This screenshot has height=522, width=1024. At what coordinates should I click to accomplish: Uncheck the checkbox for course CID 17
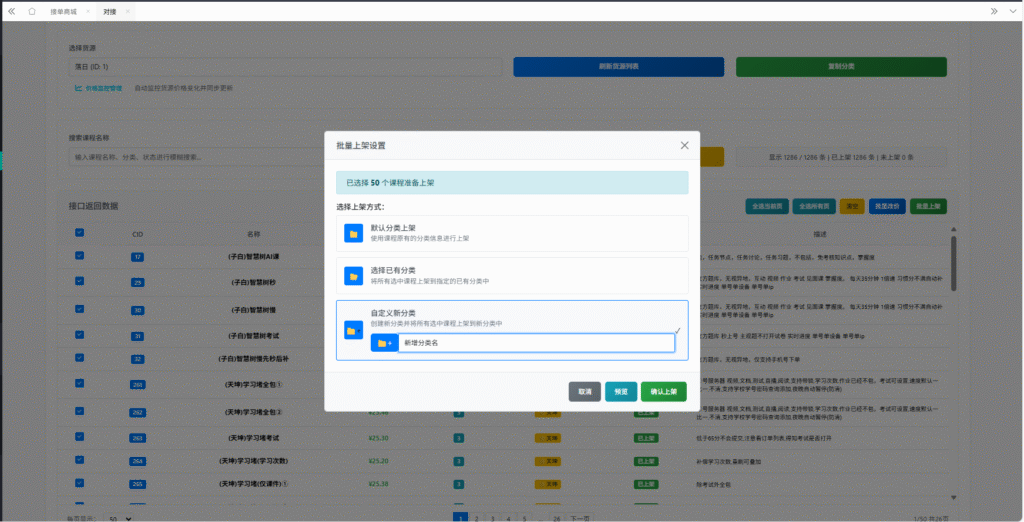pyautogui.click(x=80, y=256)
